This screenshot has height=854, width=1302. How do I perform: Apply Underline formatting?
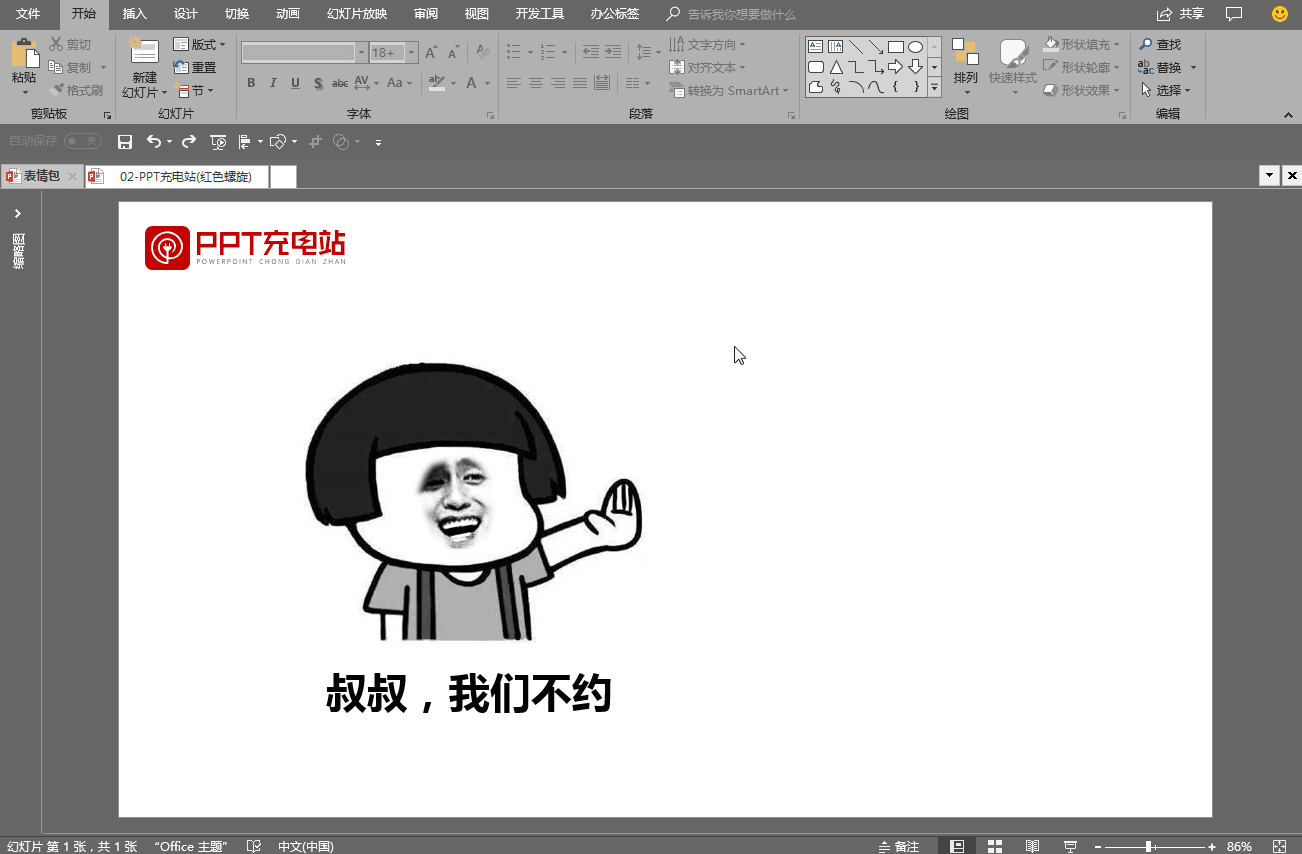coord(295,83)
